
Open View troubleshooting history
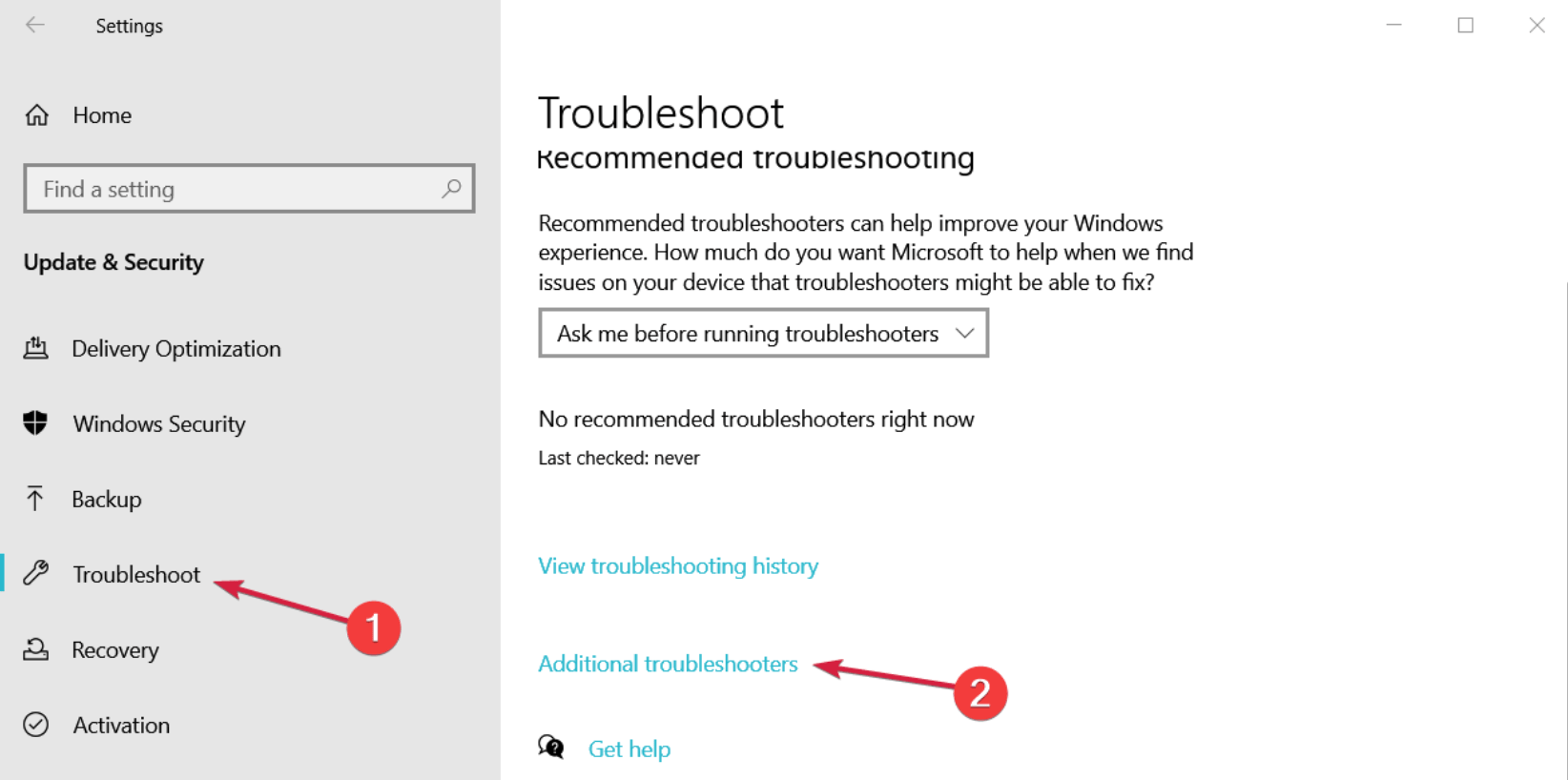677,565
